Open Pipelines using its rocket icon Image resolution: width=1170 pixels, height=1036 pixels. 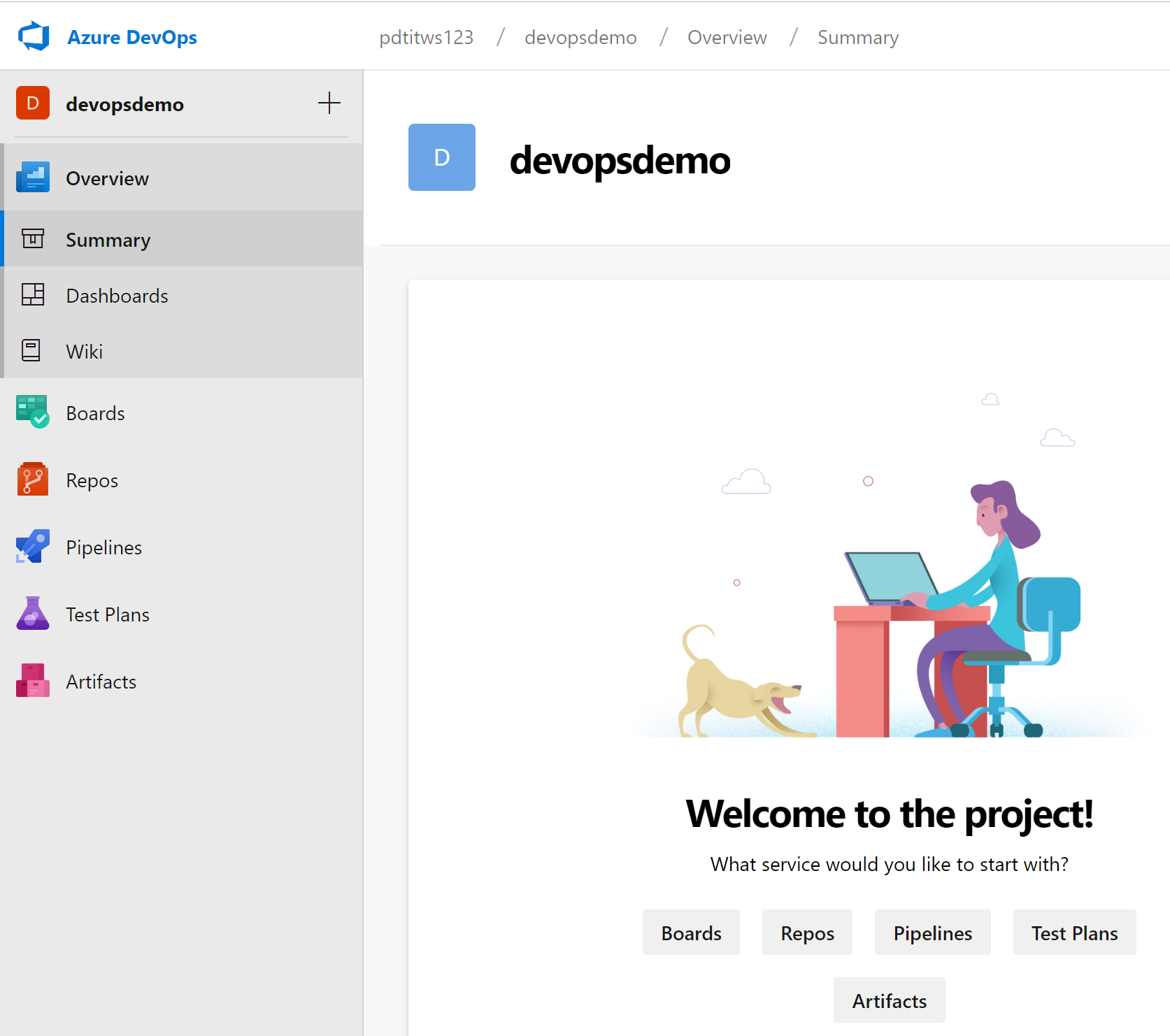click(x=32, y=547)
